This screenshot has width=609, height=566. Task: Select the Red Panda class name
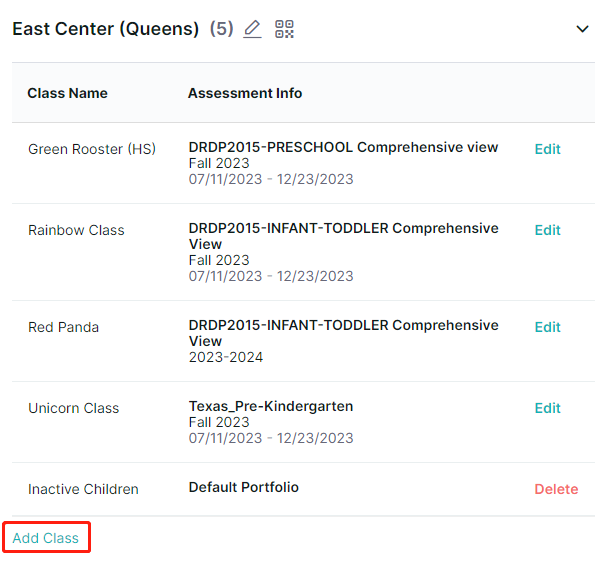63,327
